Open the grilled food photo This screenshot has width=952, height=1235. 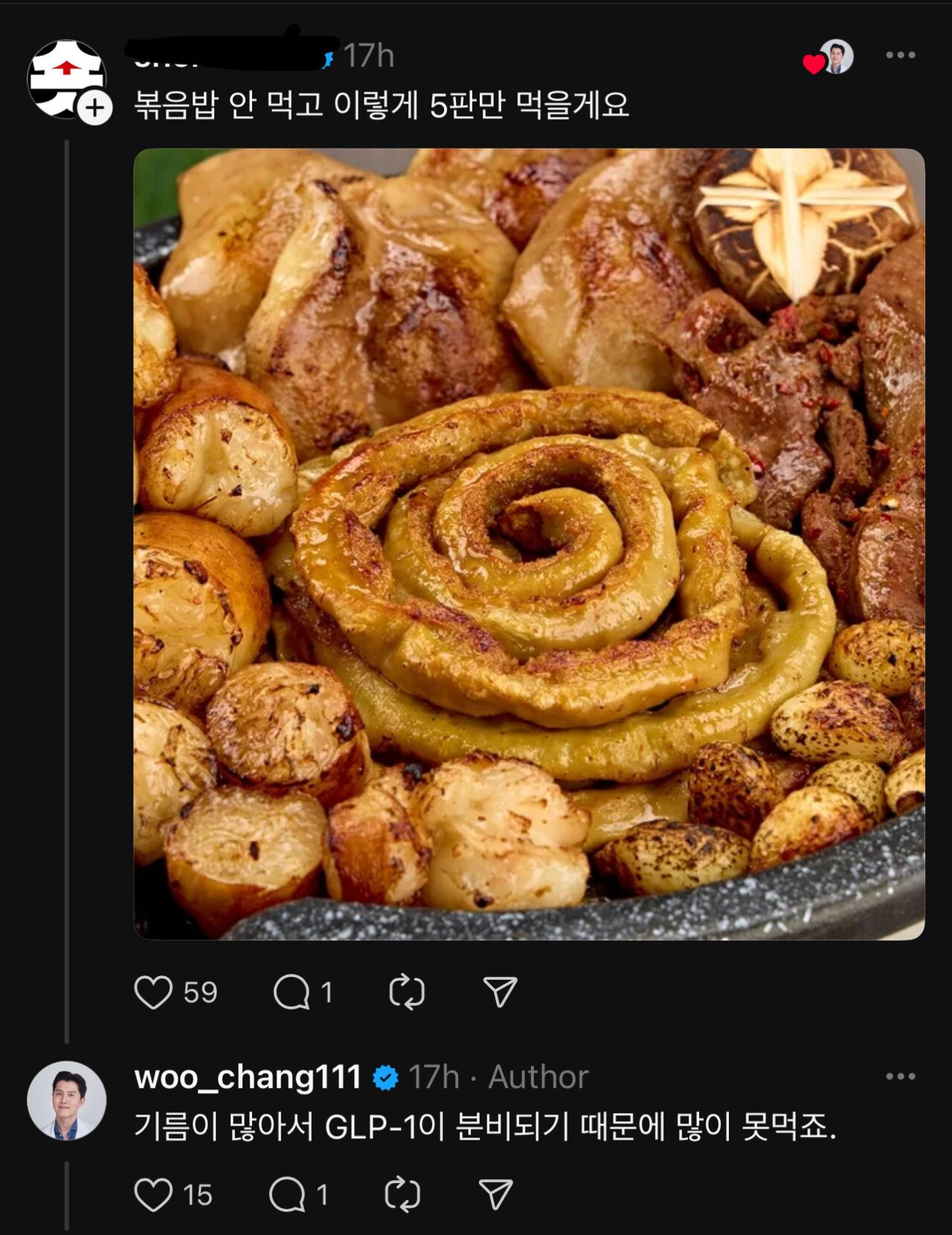[529, 543]
